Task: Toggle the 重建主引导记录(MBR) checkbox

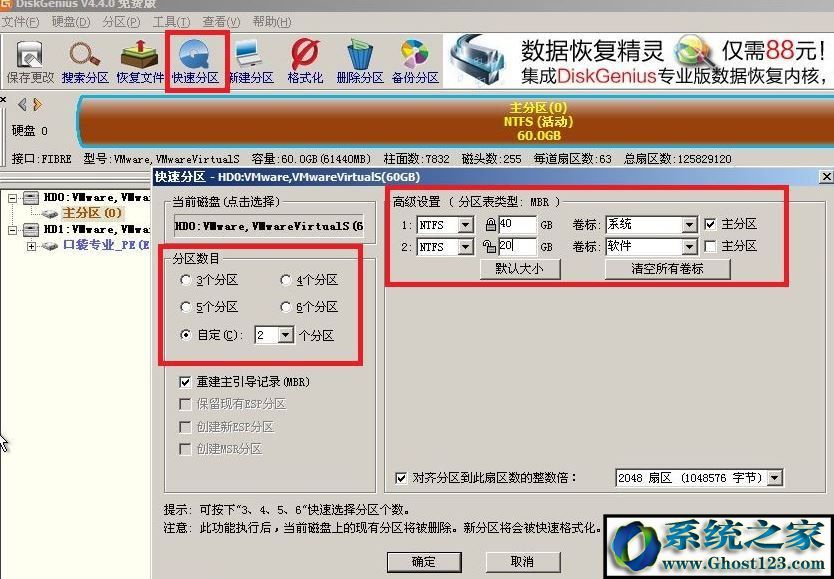Action: tap(185, 382)
